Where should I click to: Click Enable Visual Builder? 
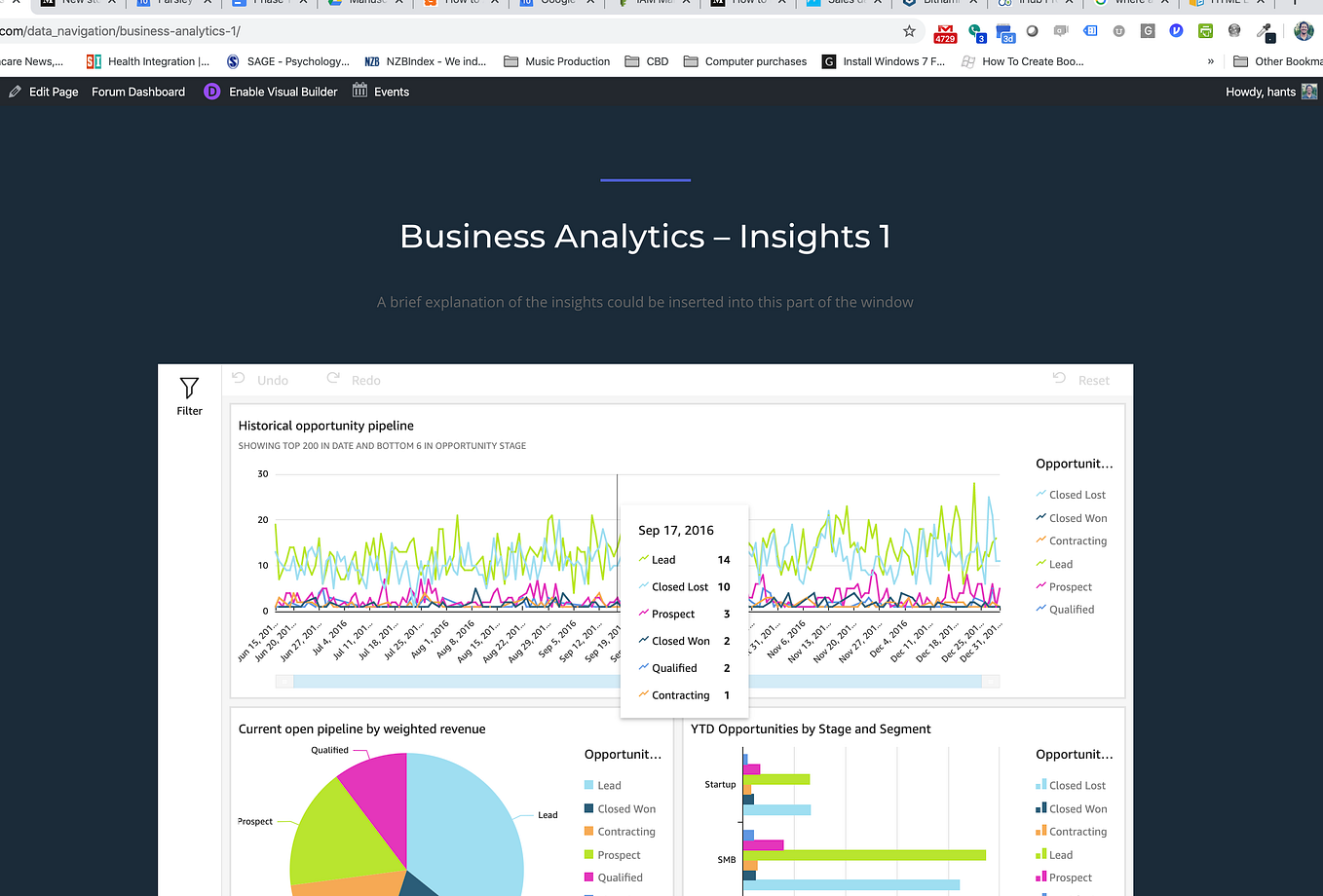[282, 91]
